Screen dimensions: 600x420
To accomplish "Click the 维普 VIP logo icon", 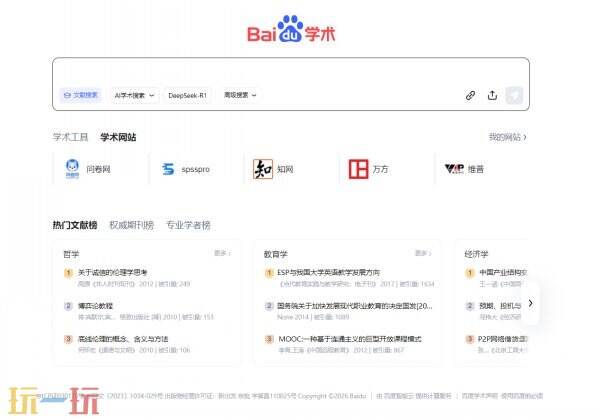I will click(x=454, y=169).
